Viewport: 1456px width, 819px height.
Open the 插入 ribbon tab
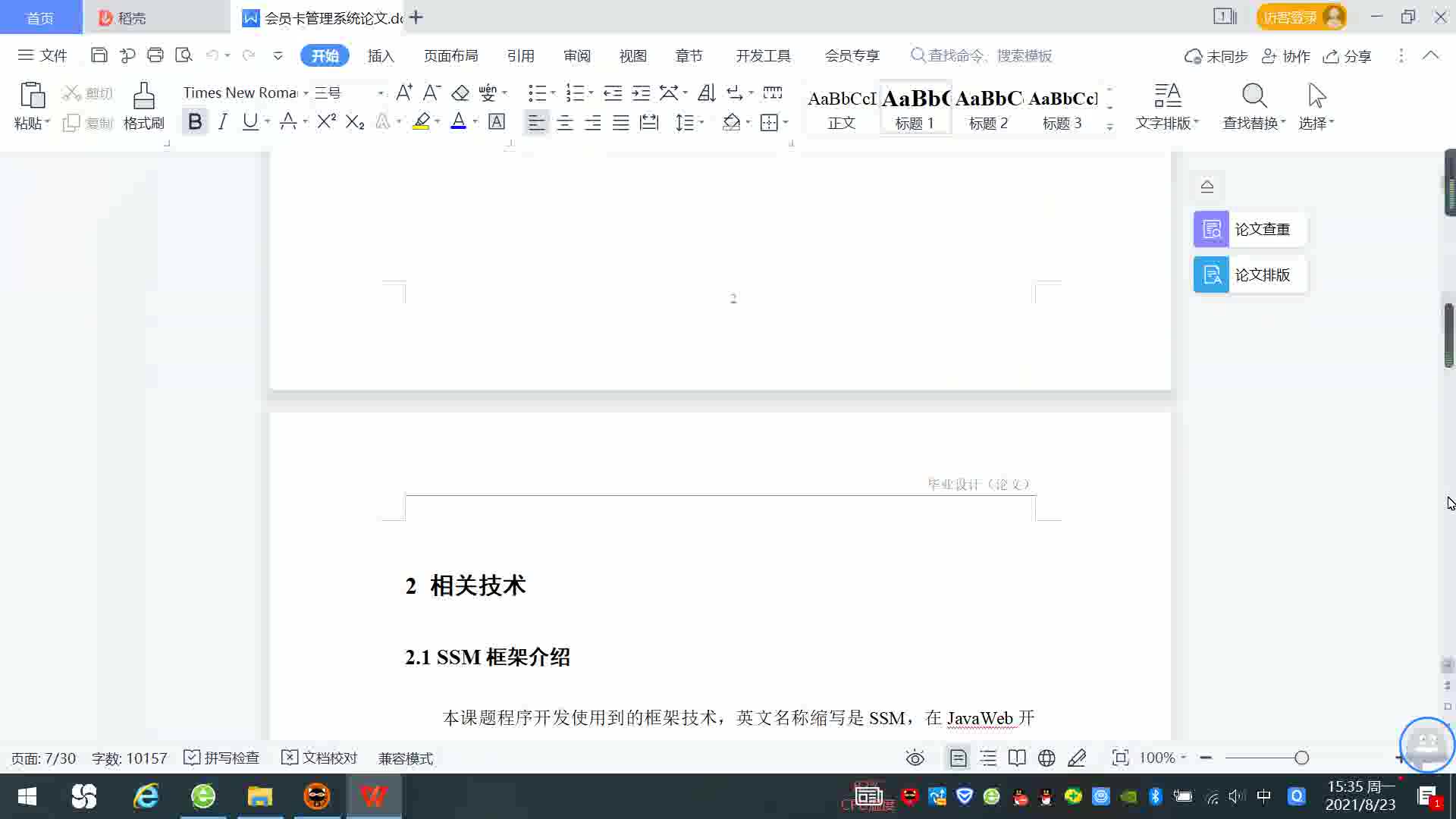coord(381,56)
